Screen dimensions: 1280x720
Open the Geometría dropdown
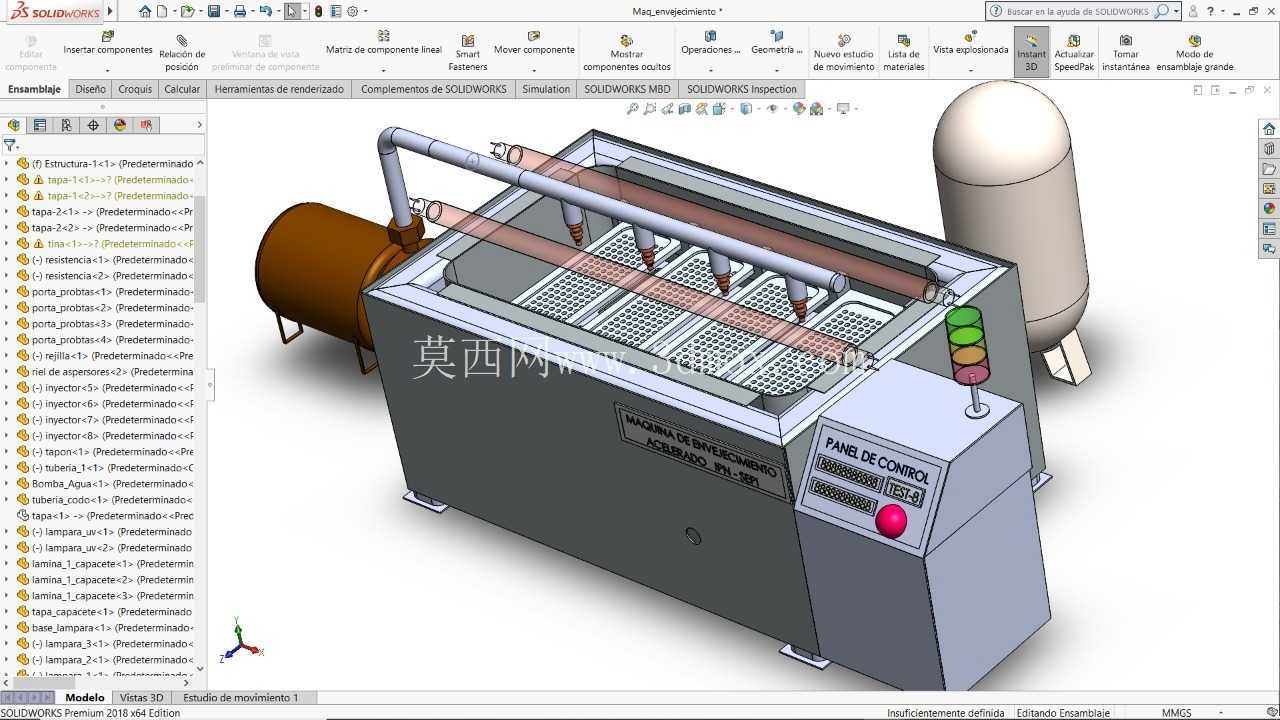(x=777, y=71)
